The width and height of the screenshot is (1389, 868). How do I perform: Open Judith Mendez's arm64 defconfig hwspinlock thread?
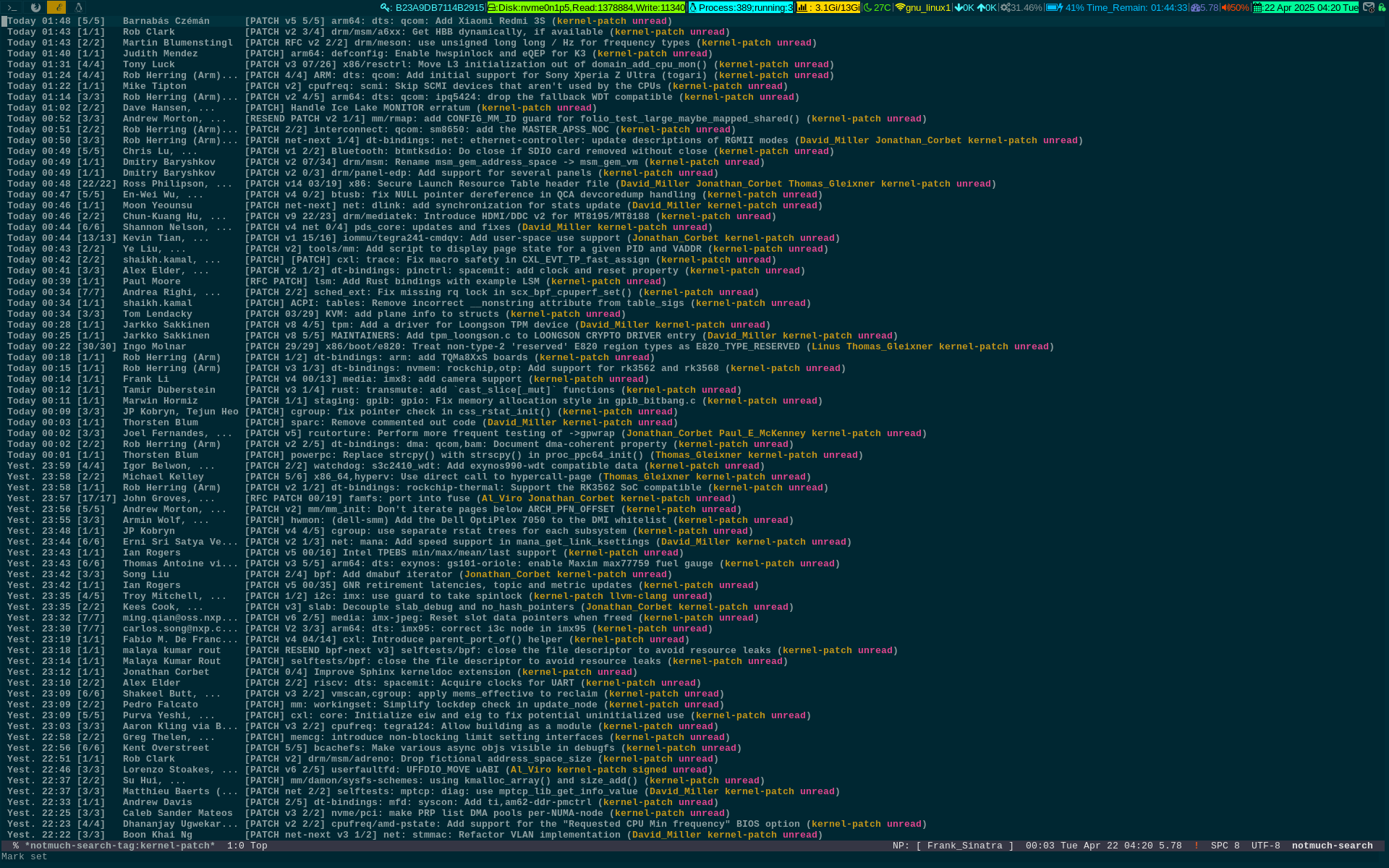694,54
